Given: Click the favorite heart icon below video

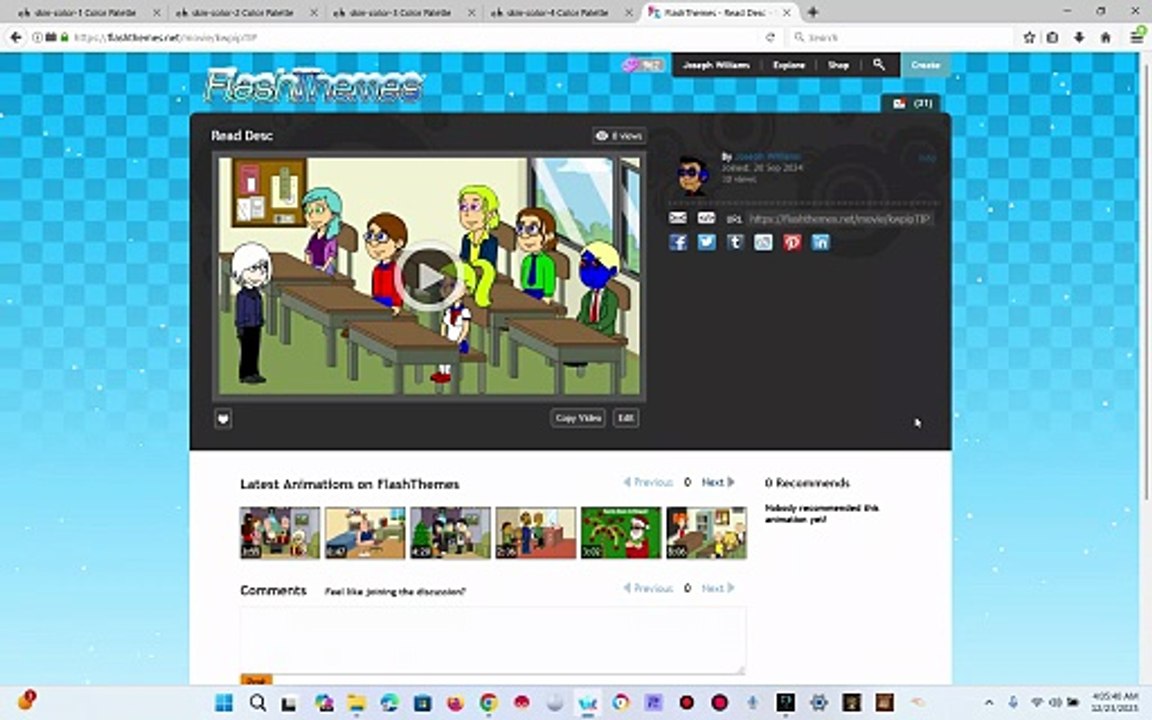Looking at the screenshot, I should pyautogui.click(x=223, y=419).
